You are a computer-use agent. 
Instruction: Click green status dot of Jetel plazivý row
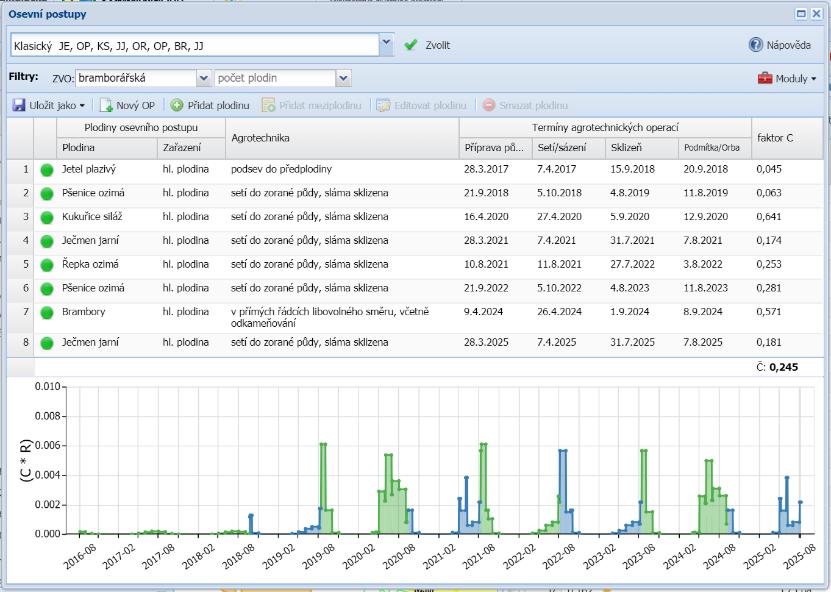coord(47,170)
